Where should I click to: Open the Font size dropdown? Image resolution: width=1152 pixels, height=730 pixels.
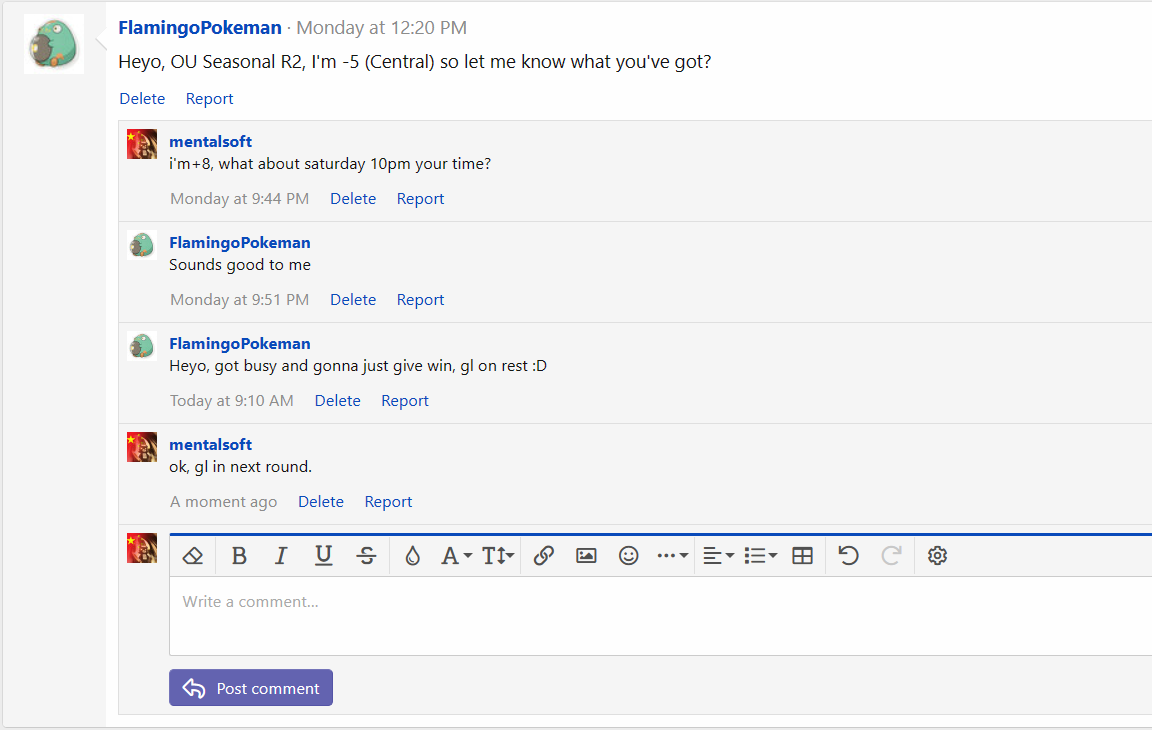(x=498, y=556)
